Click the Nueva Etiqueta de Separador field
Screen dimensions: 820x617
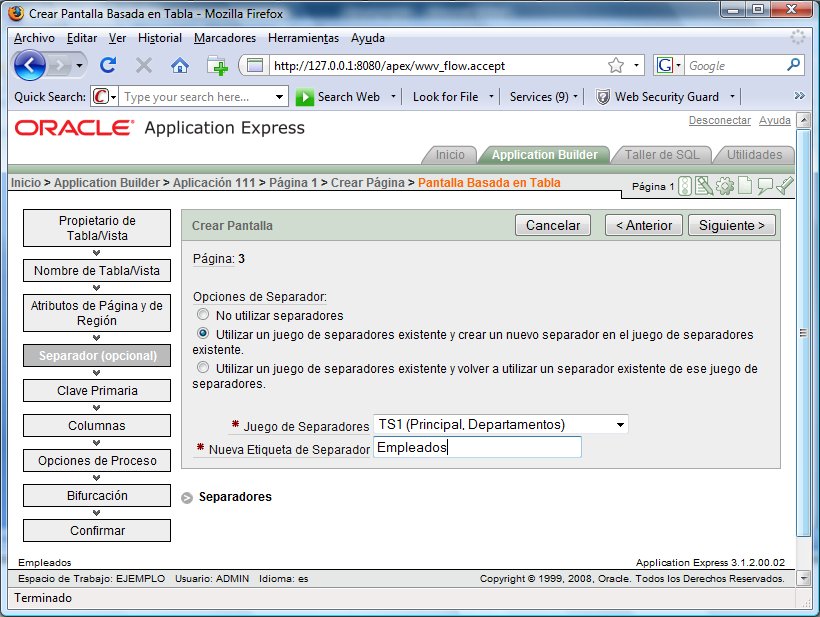click(477, 448)
